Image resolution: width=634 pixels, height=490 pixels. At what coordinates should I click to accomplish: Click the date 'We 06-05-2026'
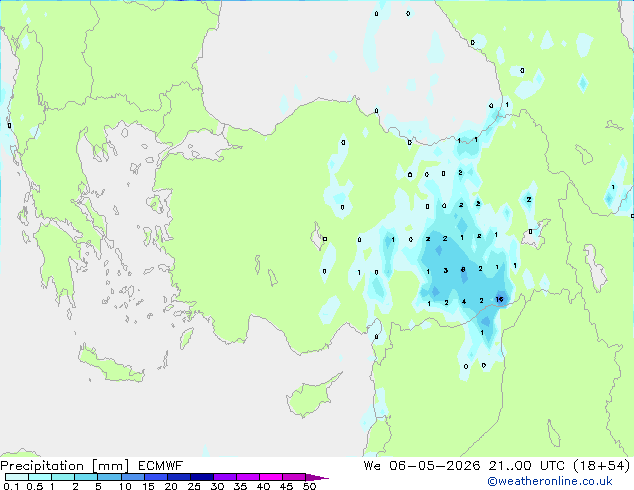(x=422, y=466)
